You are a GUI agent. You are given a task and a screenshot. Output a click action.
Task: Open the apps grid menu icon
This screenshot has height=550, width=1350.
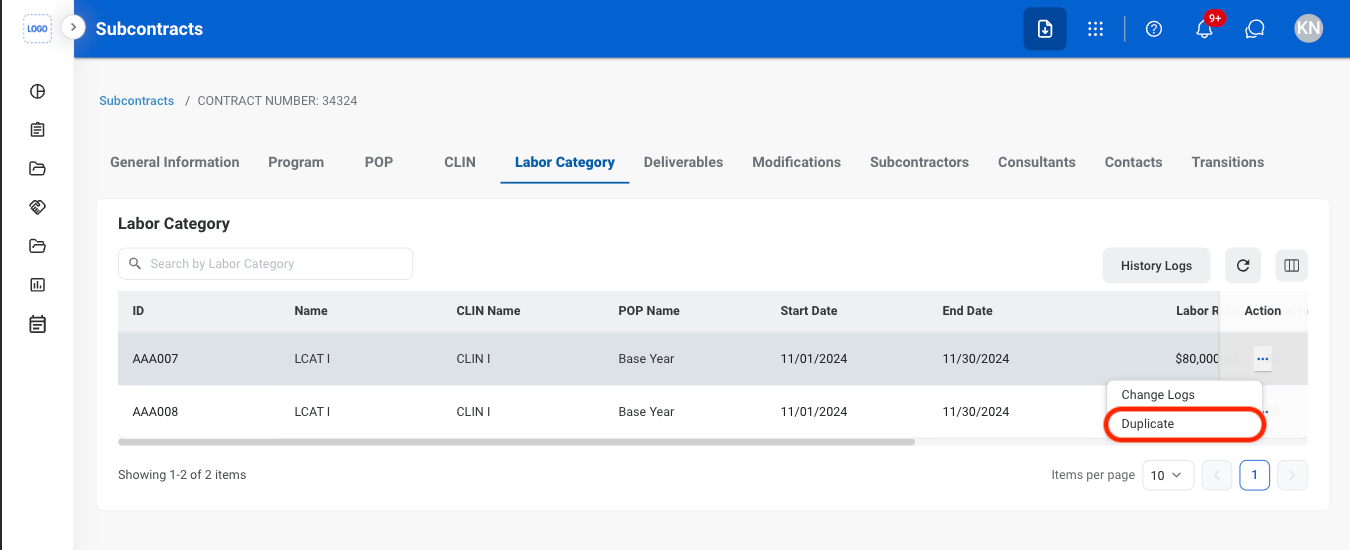(x=1096, y=29)
